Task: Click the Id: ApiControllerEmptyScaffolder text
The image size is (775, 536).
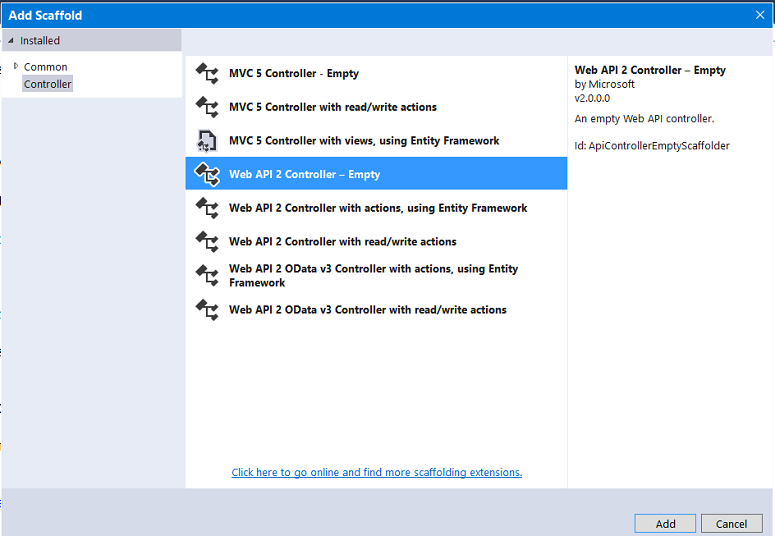Action: [x=652, y=146]
